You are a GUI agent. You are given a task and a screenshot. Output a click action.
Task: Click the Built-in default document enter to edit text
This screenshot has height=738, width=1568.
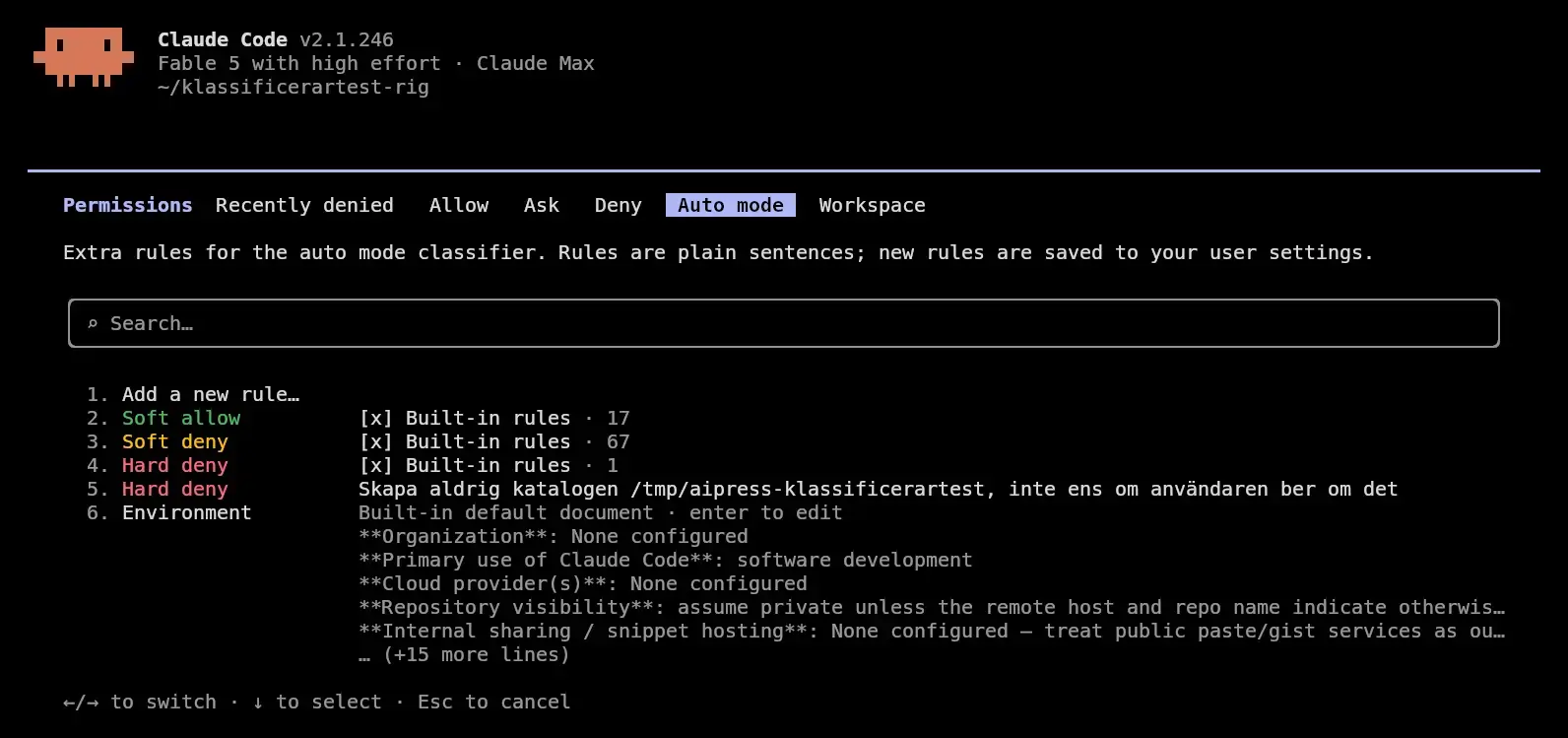click(601, 512)
